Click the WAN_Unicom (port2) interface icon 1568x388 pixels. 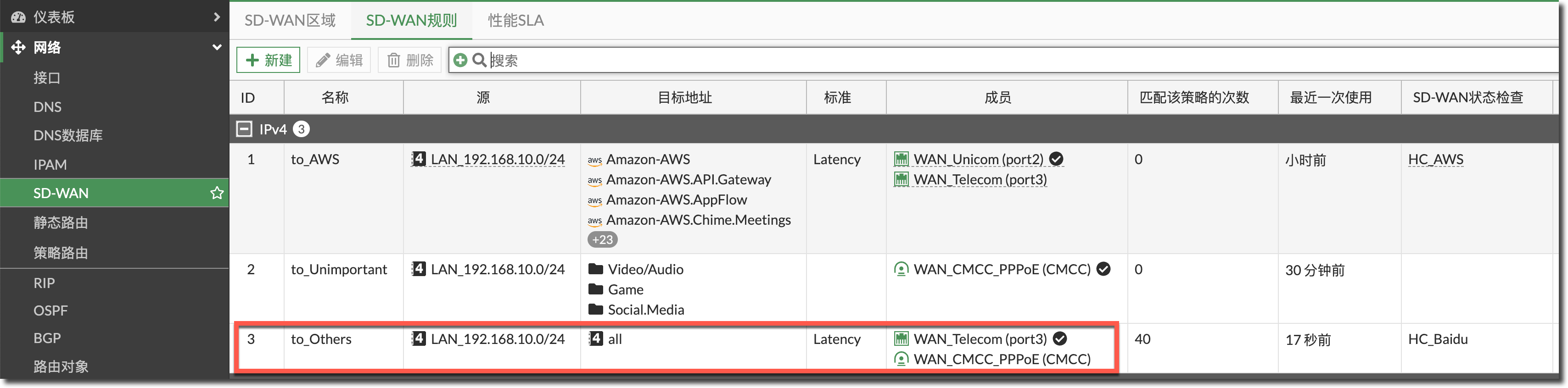[901, 159]
